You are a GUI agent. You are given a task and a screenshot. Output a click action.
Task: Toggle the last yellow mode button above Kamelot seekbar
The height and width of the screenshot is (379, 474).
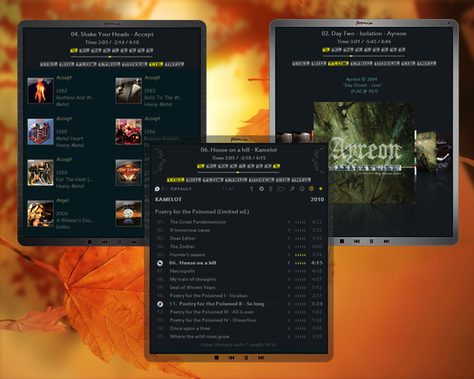[276, 166]
